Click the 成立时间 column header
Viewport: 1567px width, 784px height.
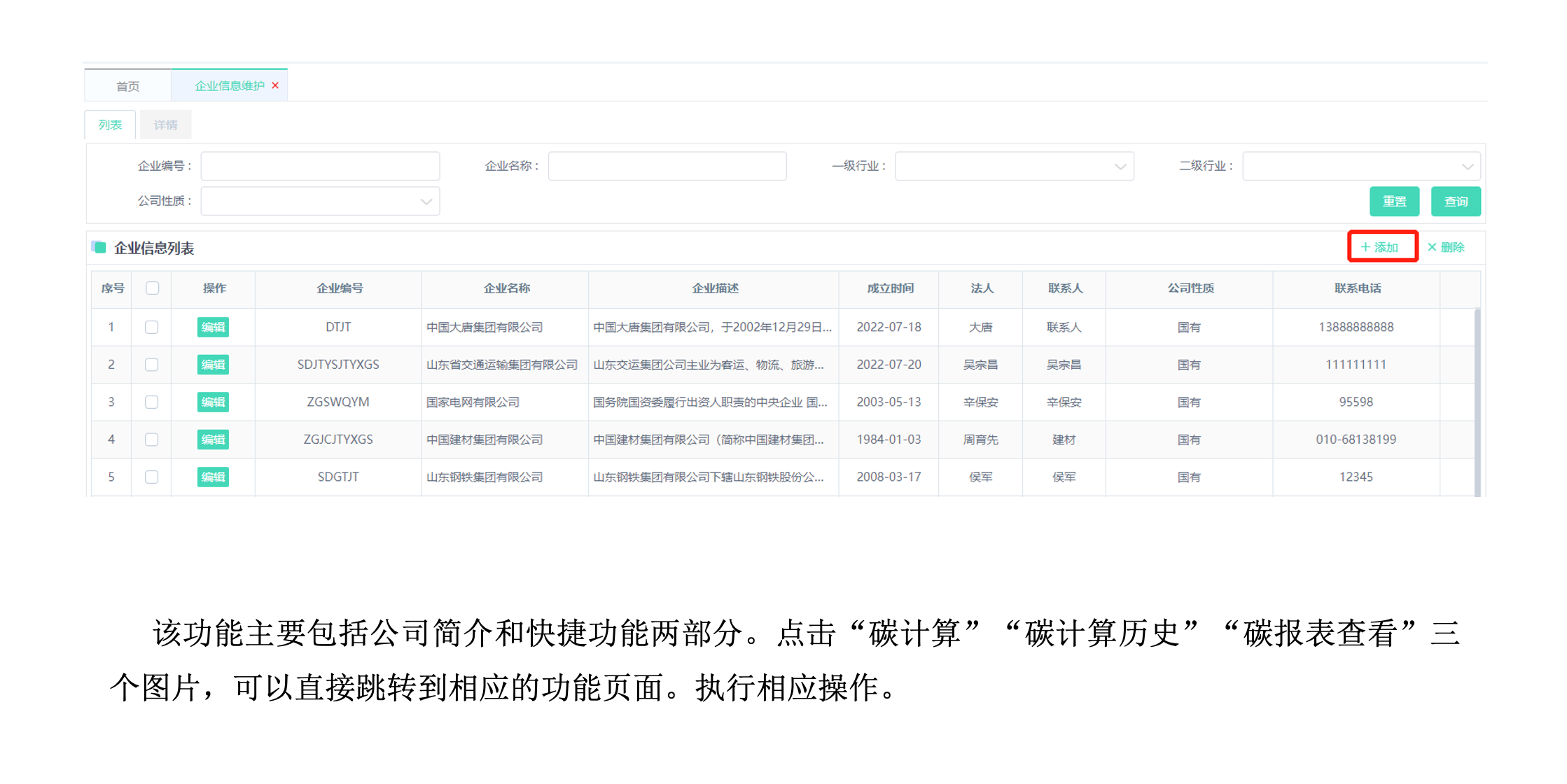pos(889,288)
